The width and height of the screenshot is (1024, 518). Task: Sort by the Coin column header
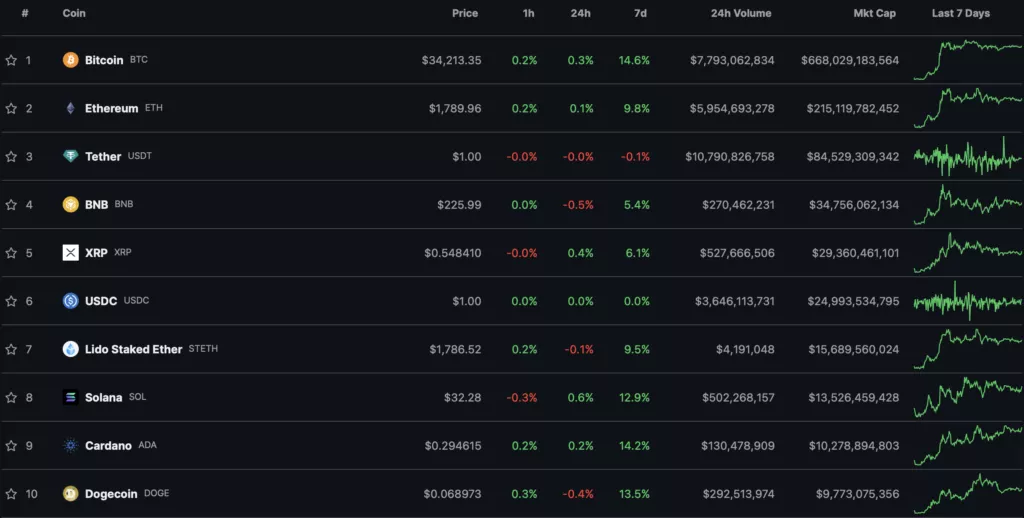pos(74,13)
